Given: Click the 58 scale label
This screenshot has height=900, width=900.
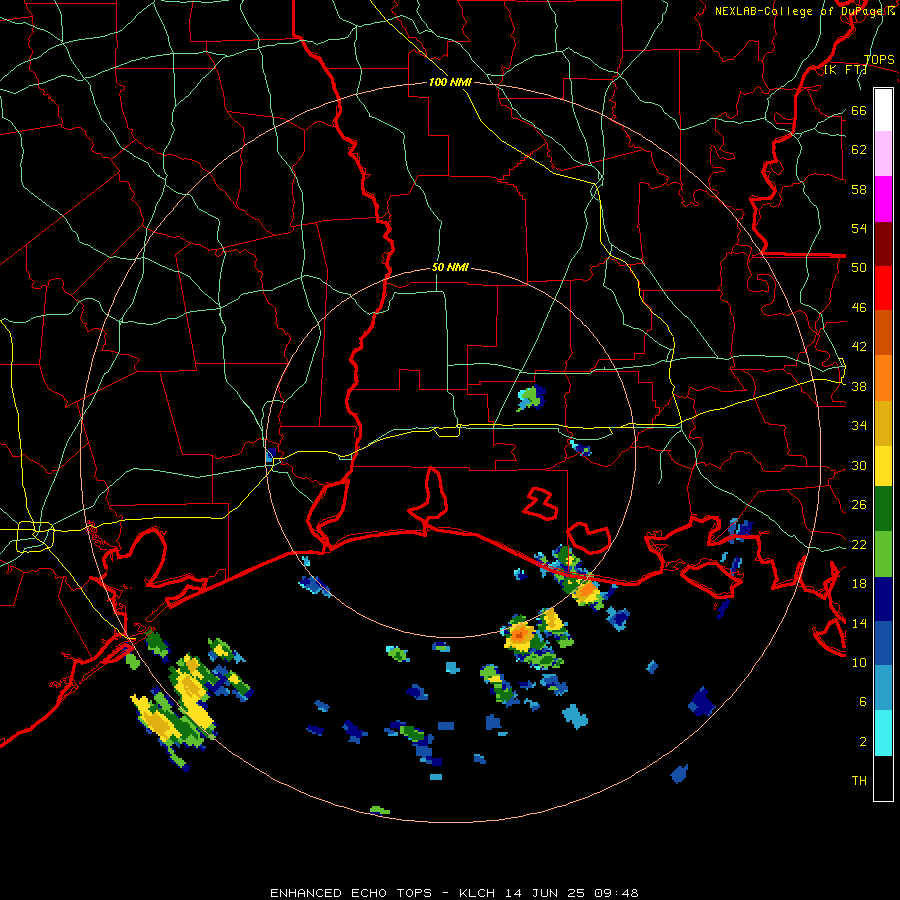Looking at the screenshot, I should point(859,189).
